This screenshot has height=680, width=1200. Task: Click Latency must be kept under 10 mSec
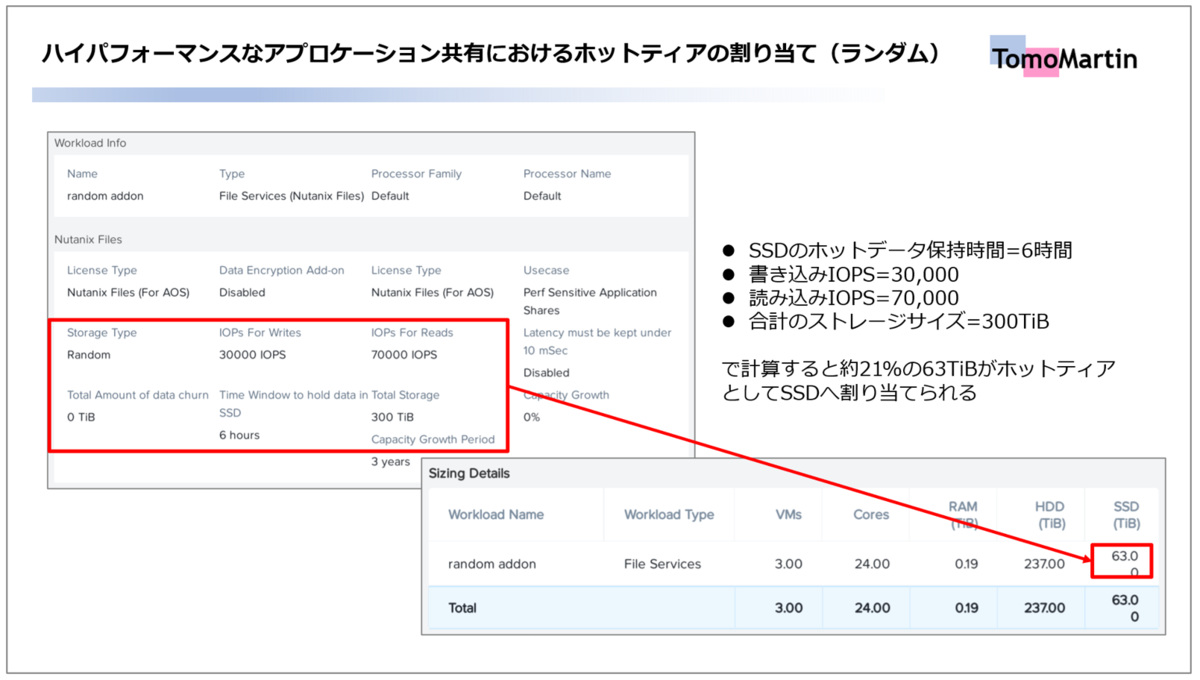point(597,342)
